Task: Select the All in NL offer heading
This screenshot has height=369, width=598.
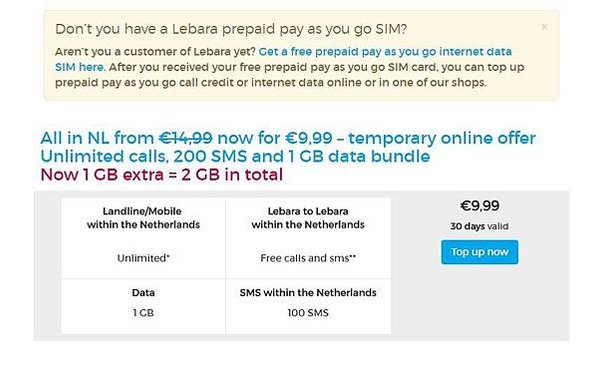Action: coord(288,138)
